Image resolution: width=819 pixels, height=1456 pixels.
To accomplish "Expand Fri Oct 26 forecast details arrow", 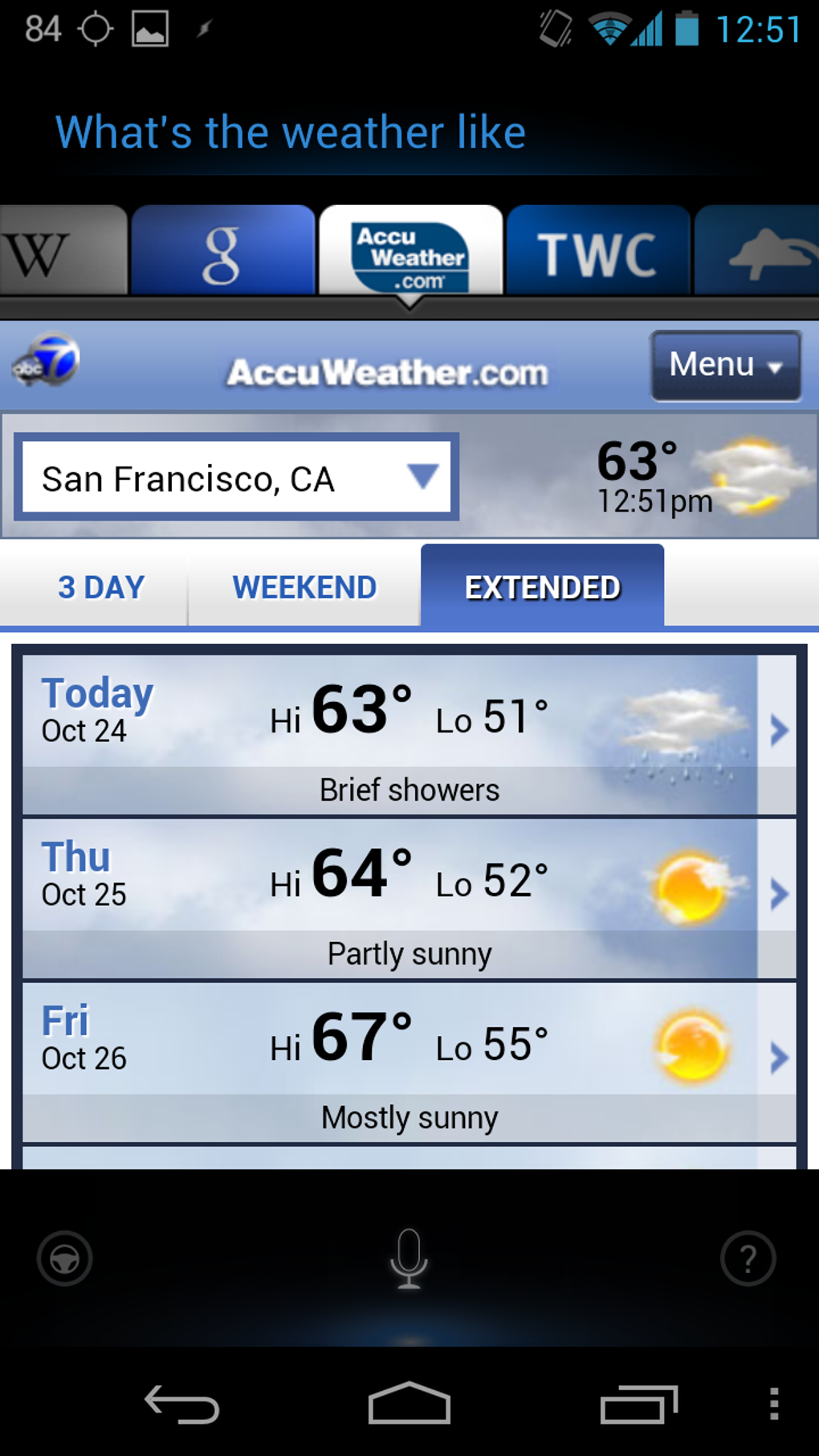I will point(778,1058).
